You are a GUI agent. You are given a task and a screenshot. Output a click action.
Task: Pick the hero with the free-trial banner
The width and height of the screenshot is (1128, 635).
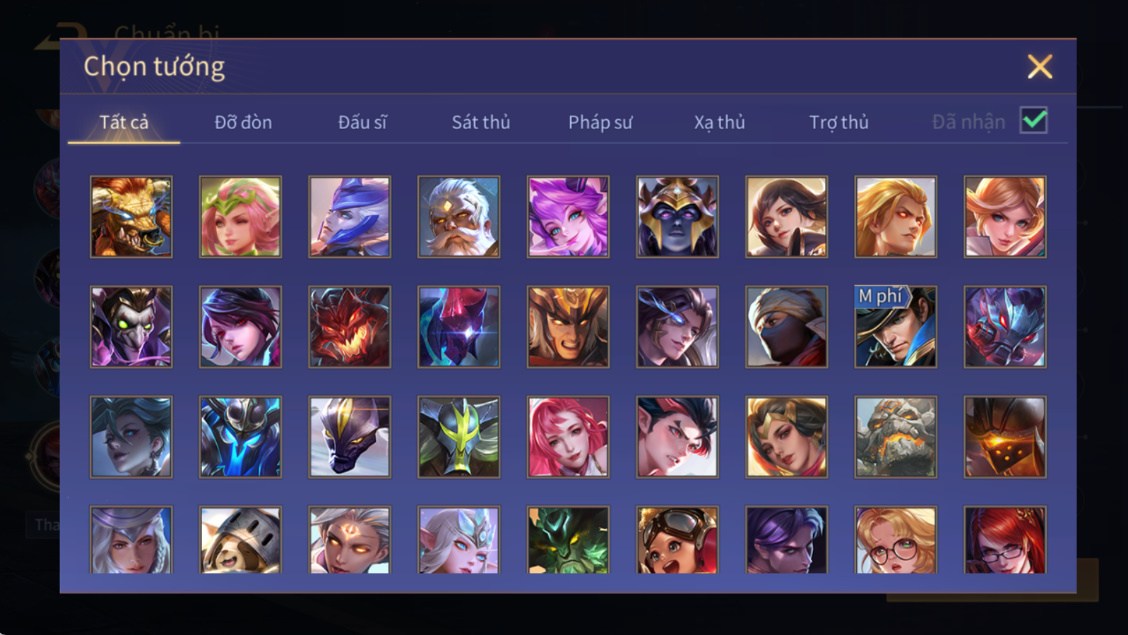[x=896, y=326]
